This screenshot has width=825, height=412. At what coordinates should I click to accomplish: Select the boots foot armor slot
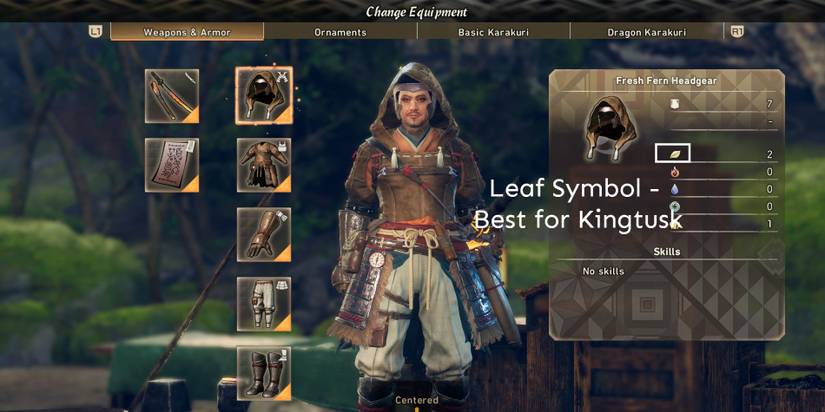(x=264, y=374)
